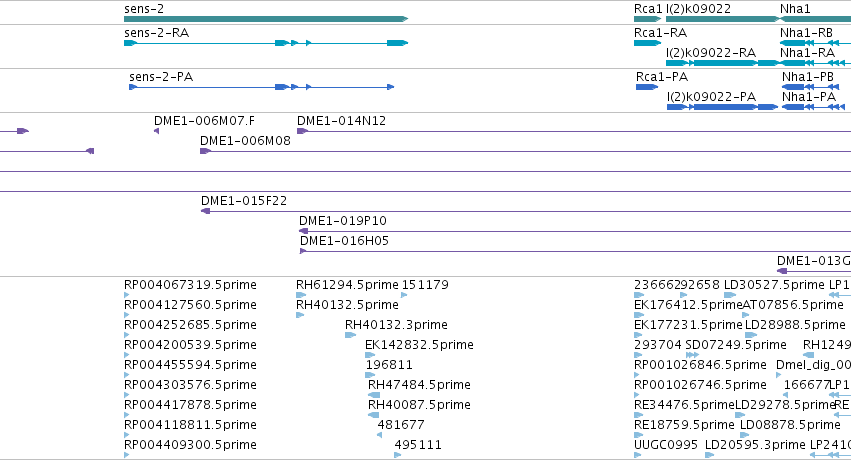Screen dimensions: 851x460
Task: Click the DME1-006M08 feature arrow
Action: (x=205, y=151)
